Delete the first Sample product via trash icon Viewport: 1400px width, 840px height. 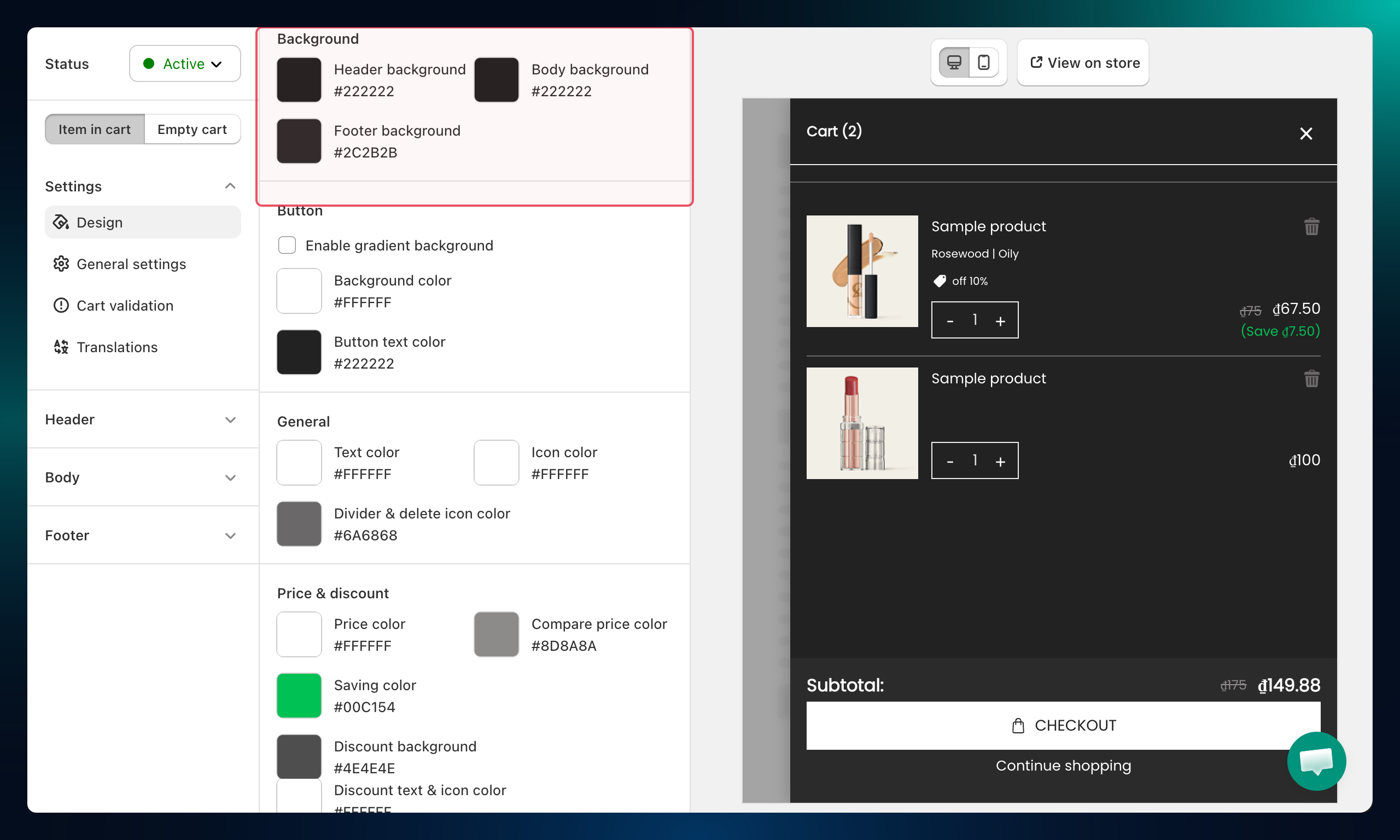[1311, 226]
